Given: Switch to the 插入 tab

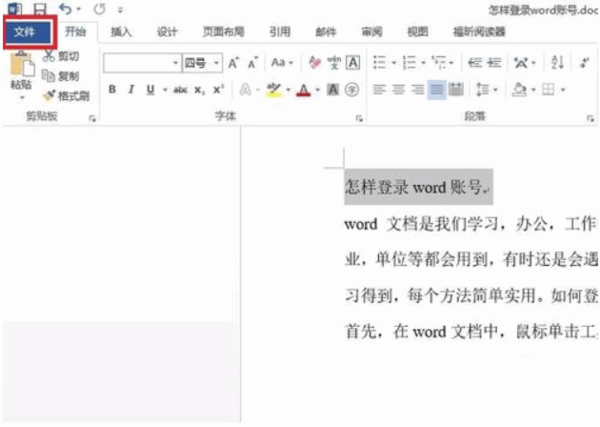Looking at the screenshot, I should [x=121, y=32].
